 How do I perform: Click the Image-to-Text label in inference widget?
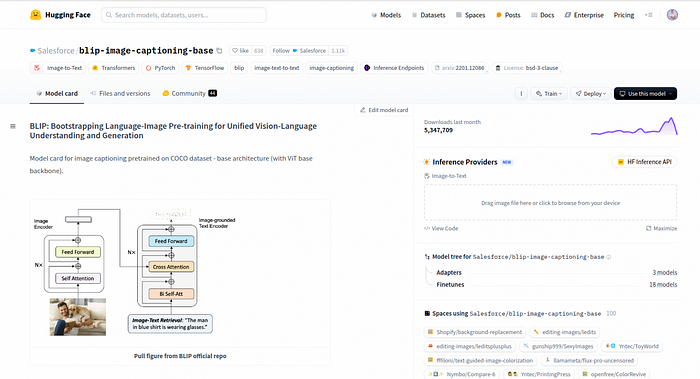tap(445, 176)
